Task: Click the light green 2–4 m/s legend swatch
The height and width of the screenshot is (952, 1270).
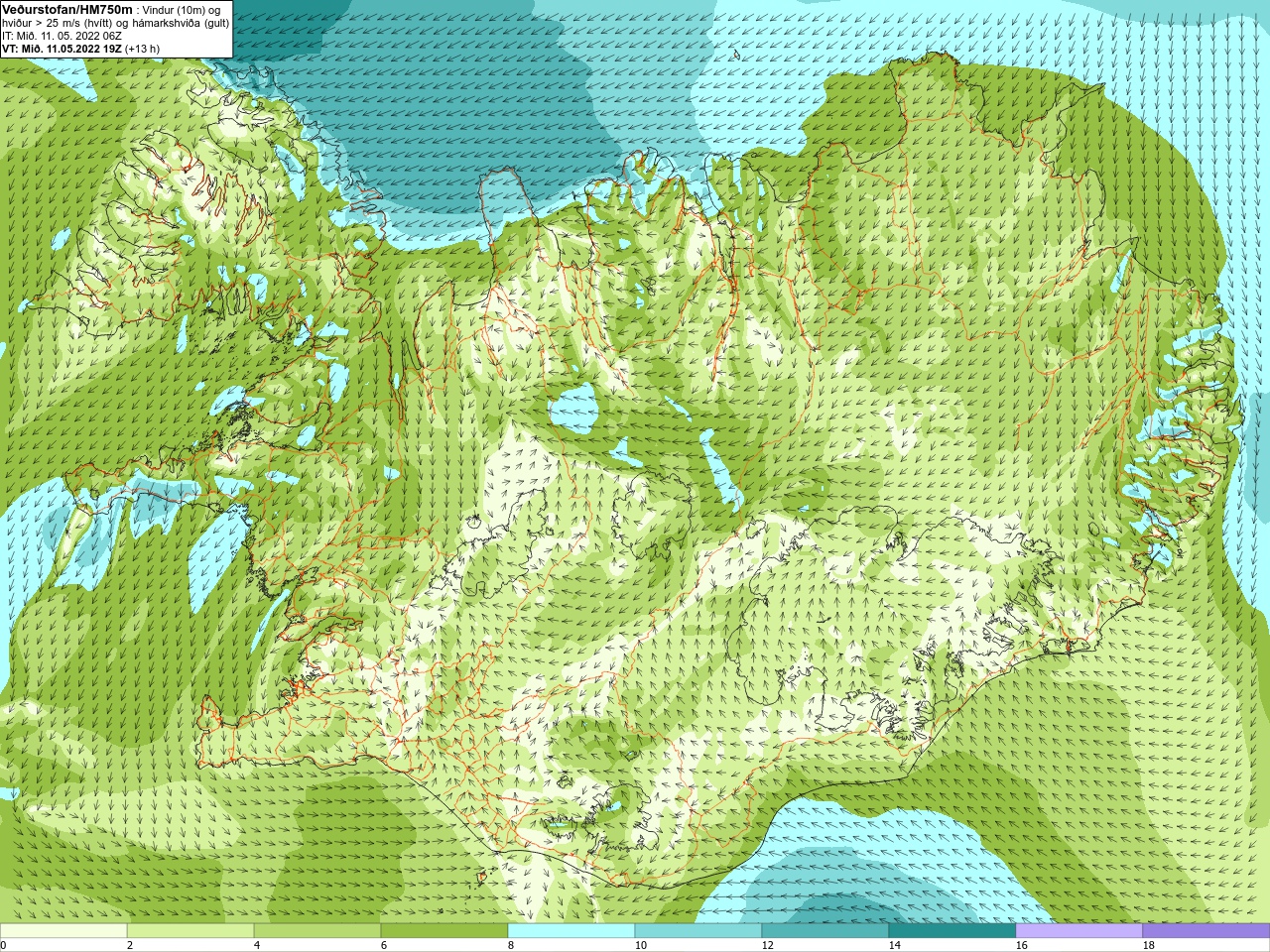Action: point(190,931)
